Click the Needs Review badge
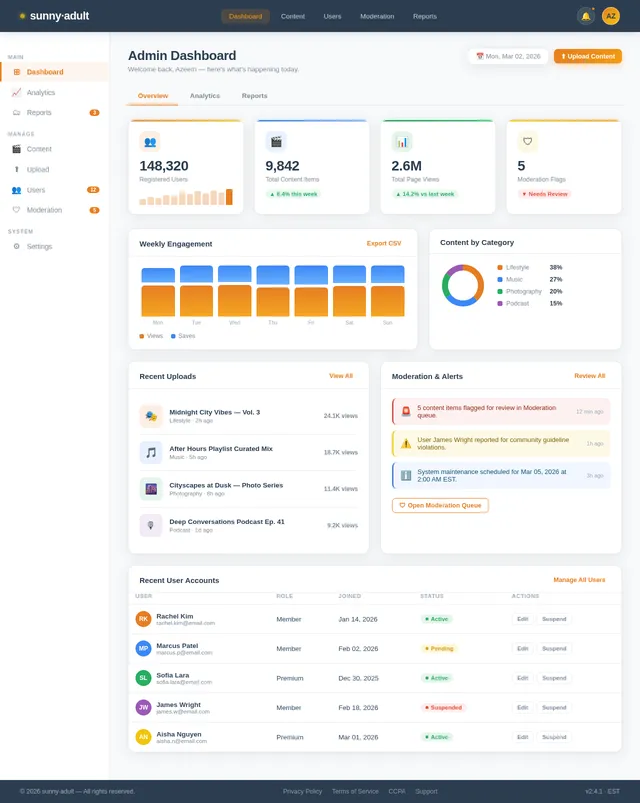Viewport: 640px width, 803px height. point(545,194)
